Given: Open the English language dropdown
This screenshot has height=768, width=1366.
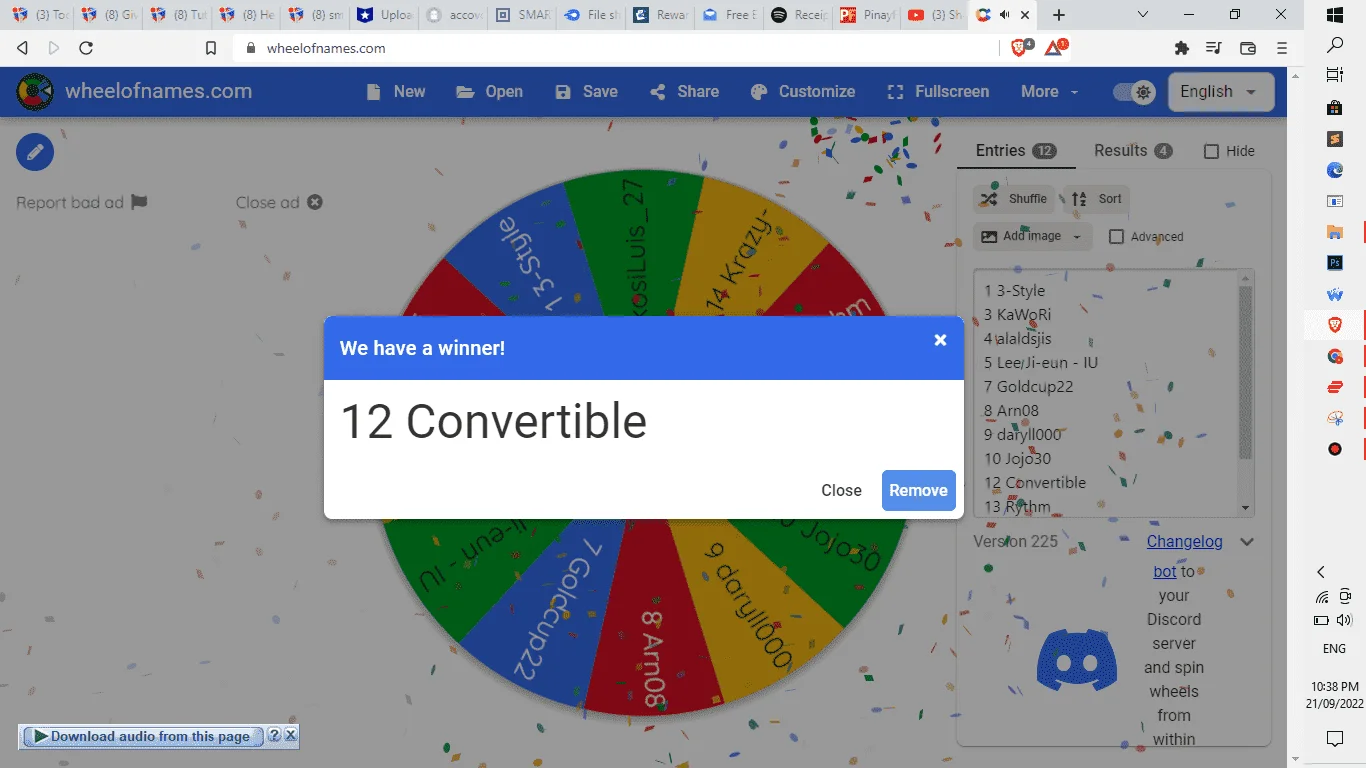Looking at the screenshot, I should pyautogui.click(x=1221, y=92).
